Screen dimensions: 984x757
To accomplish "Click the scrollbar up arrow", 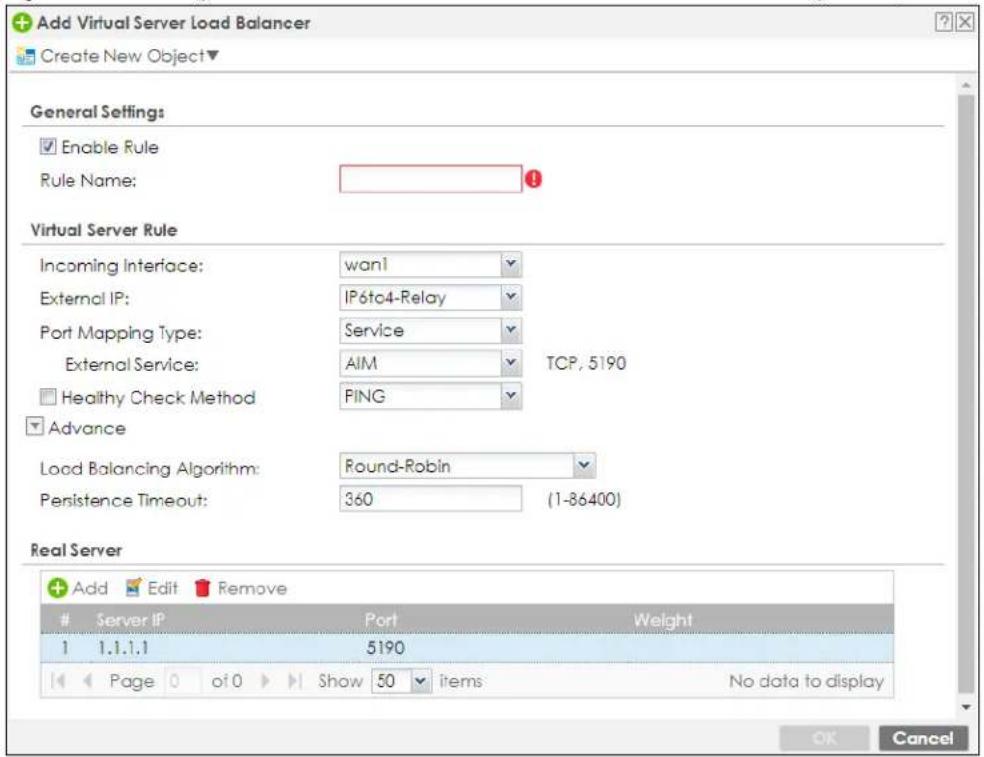I will [x=967, y=85].
